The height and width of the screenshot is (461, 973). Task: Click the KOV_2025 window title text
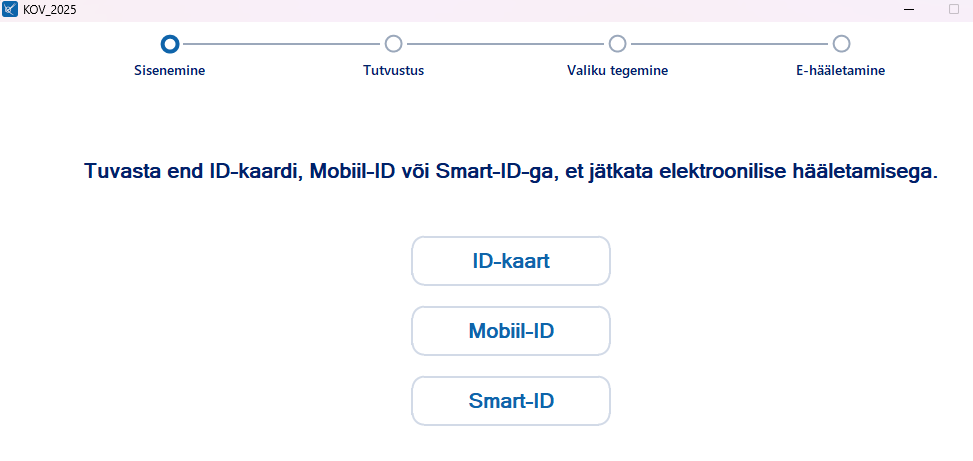pos(49,10)
